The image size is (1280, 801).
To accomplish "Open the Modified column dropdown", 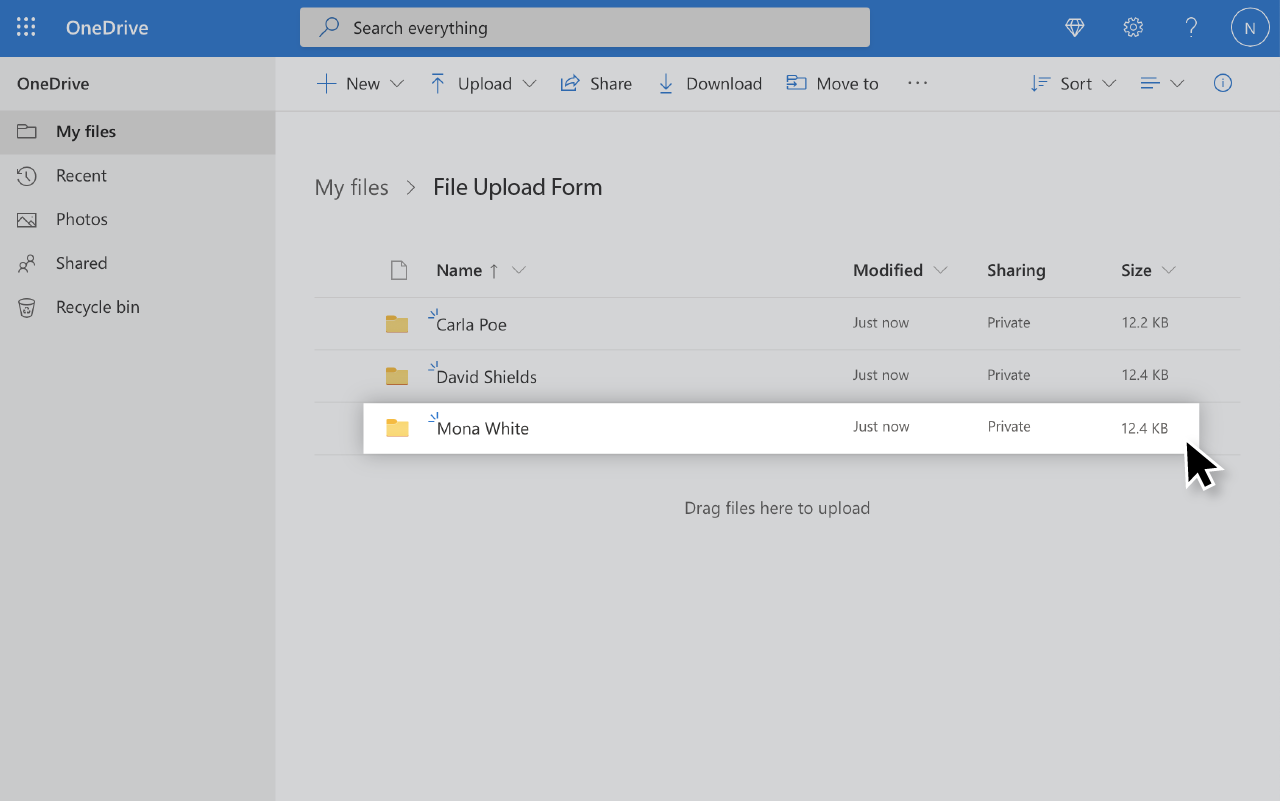I will click(x=940, y=270).
